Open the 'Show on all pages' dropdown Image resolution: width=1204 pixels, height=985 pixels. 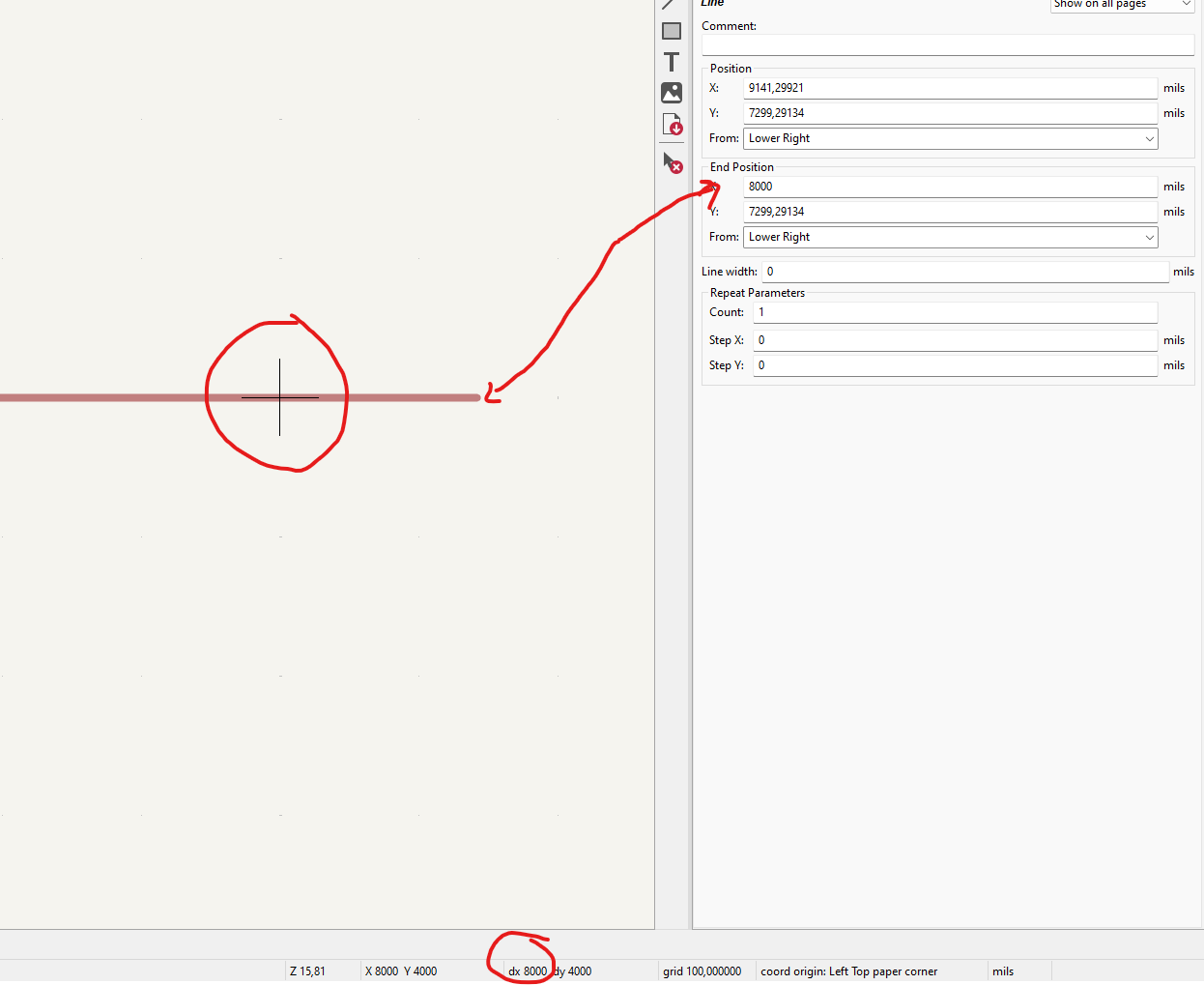pyautogui.click(x=1122, y=5)
